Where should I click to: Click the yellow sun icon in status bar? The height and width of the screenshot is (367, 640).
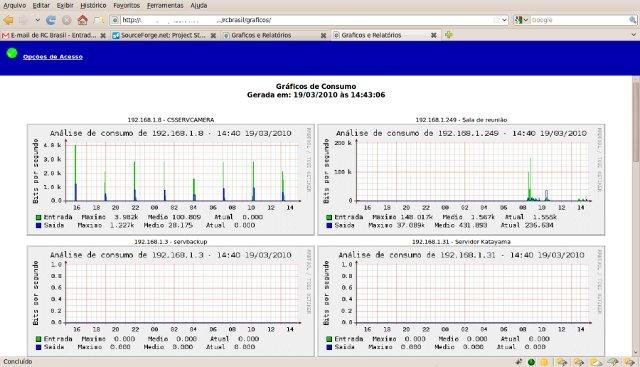click(x=544, y=362)
